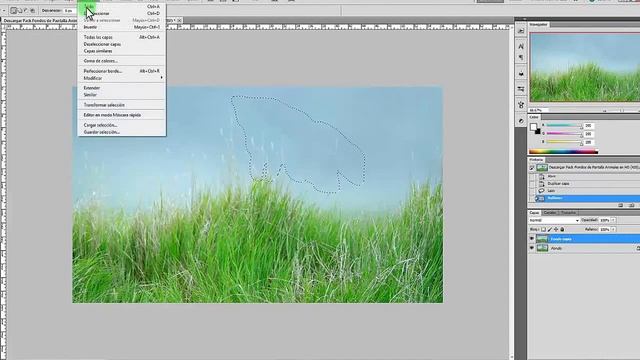This screenshot has width=640, height=360.
Task: Choose Deseleccionar capas menu entry
Action: tap(122, 44)
